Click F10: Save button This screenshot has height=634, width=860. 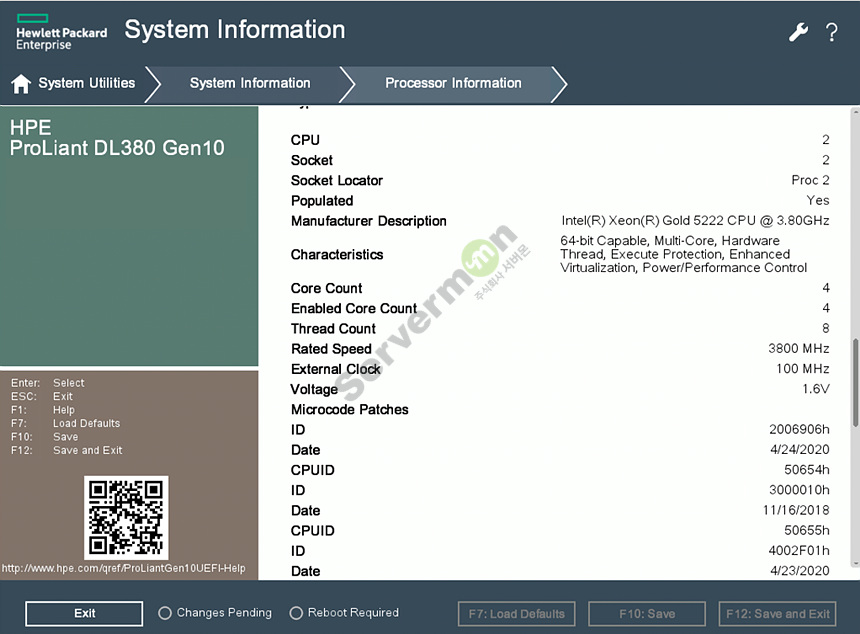point(647,614)
